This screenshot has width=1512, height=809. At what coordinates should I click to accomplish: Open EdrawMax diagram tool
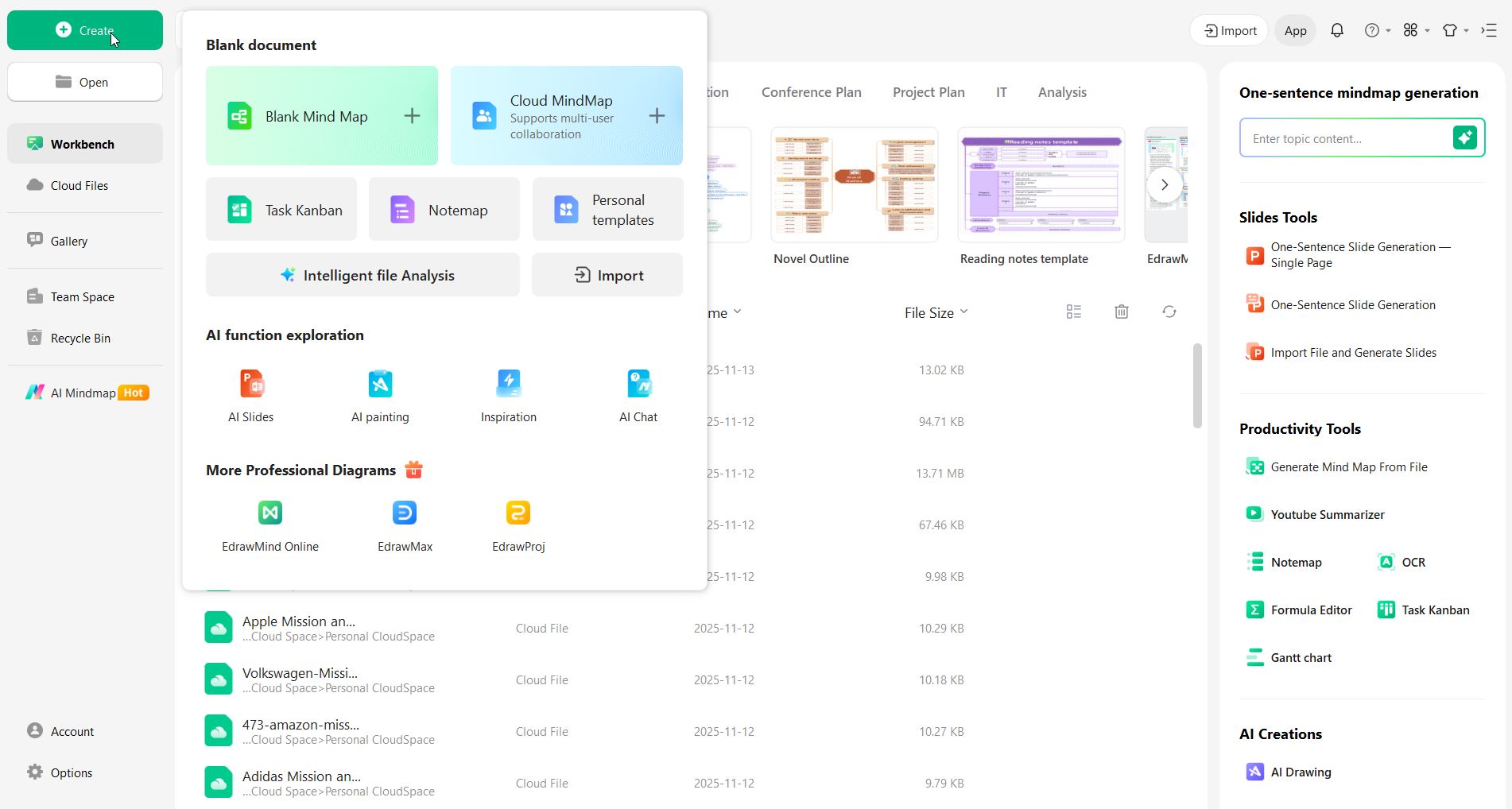point(405,524)
